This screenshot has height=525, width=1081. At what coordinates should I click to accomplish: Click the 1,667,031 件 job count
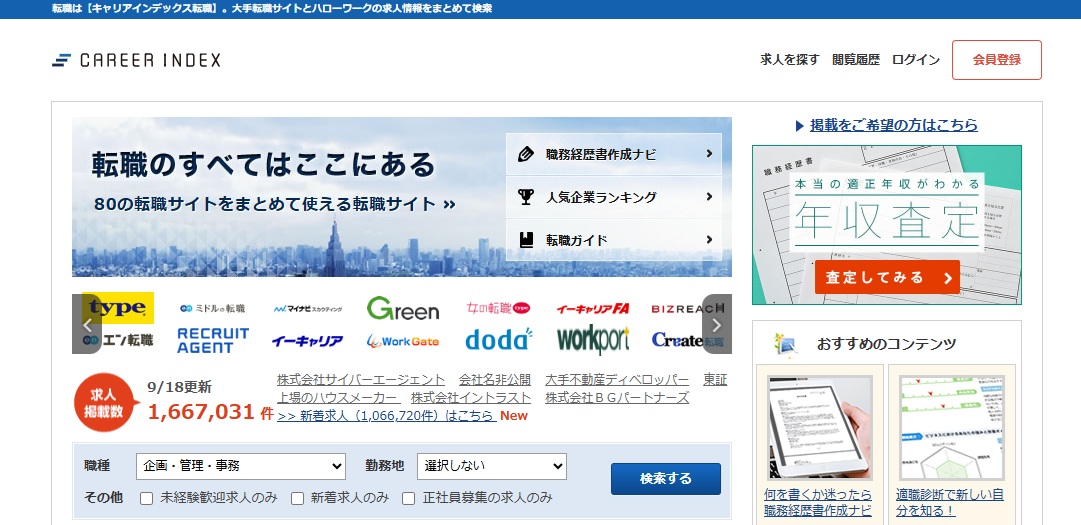point(210,412)
